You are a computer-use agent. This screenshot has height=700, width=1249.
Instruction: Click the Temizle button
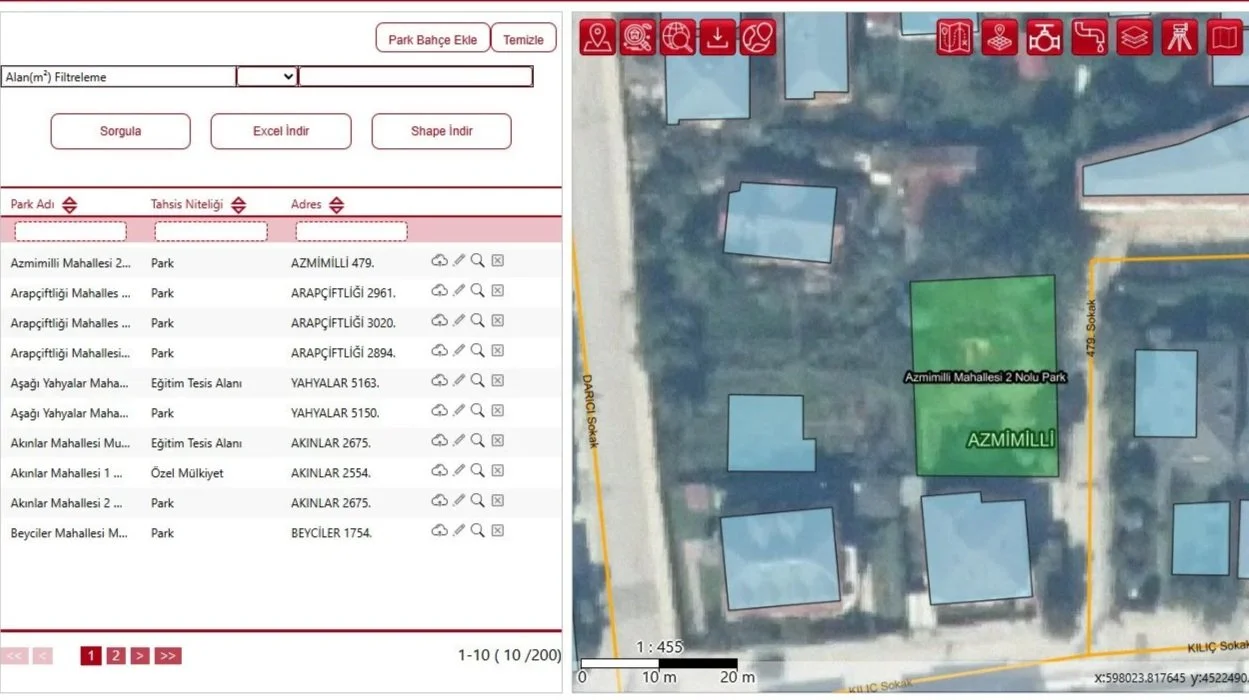(523, 39)
